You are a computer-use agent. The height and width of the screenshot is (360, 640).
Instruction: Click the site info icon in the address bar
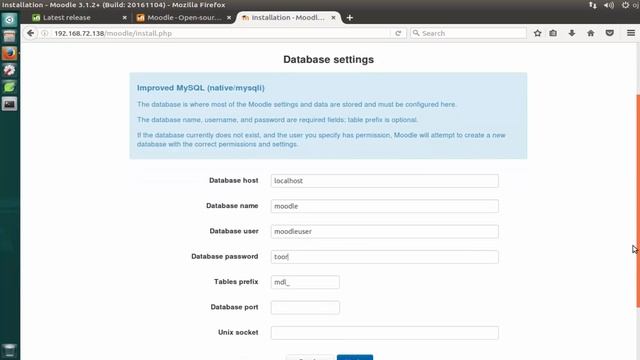[44, 33]
